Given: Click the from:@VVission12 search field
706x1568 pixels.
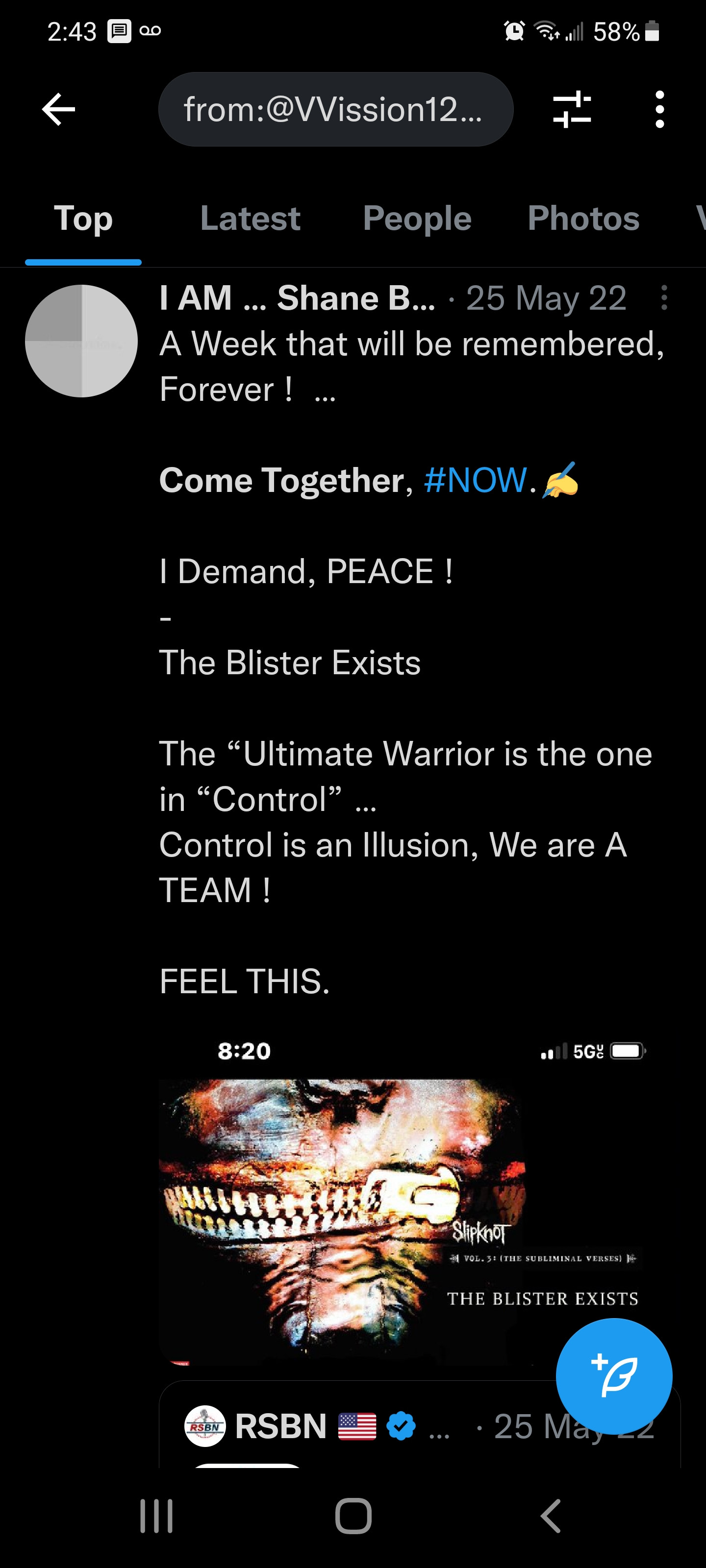Looking at the screenshot, I should click(x=336, y=110).
